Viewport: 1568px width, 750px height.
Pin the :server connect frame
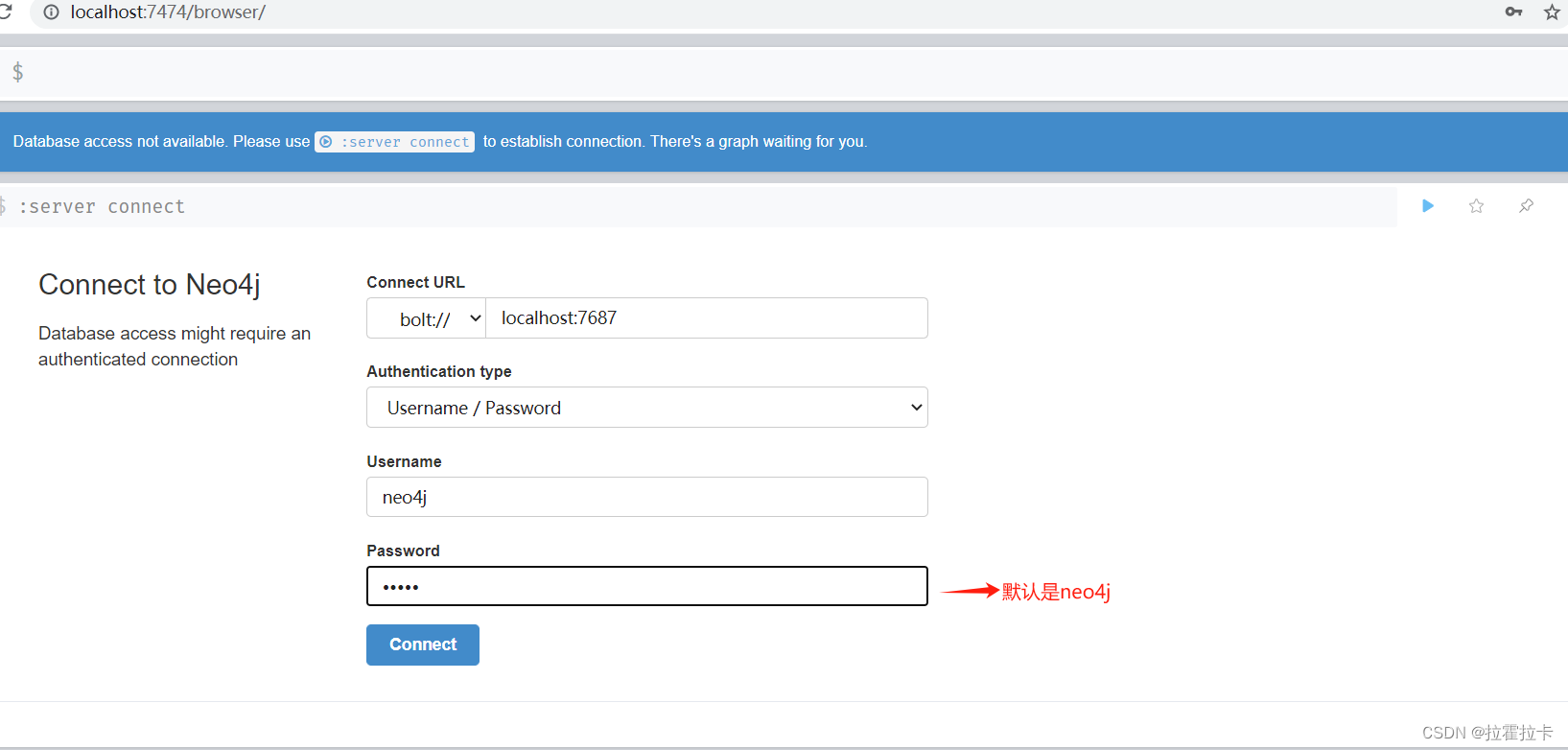pyautogui.click(x=1526, y=206)
